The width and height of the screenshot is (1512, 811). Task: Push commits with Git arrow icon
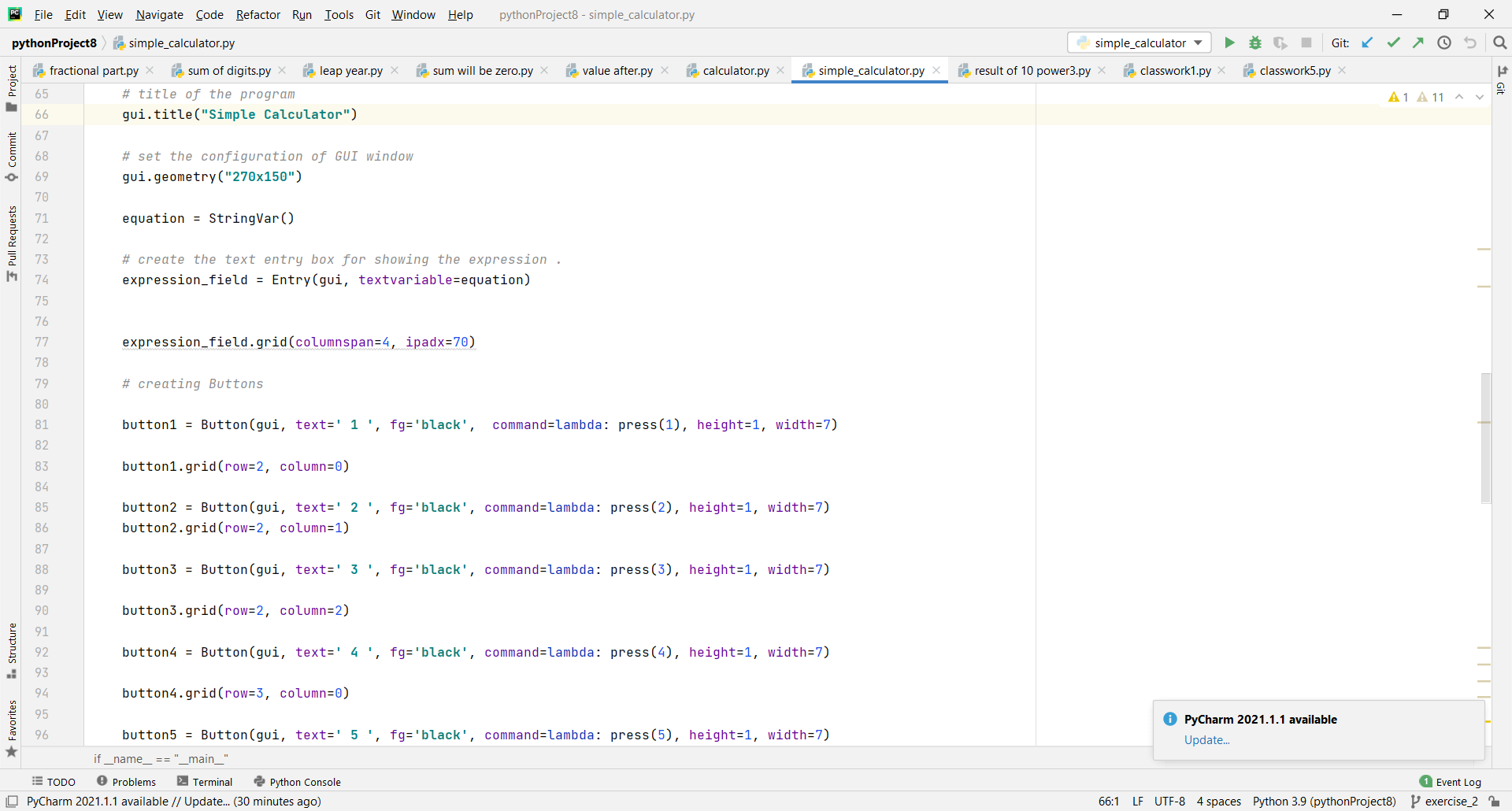(x=1418, y=43)
